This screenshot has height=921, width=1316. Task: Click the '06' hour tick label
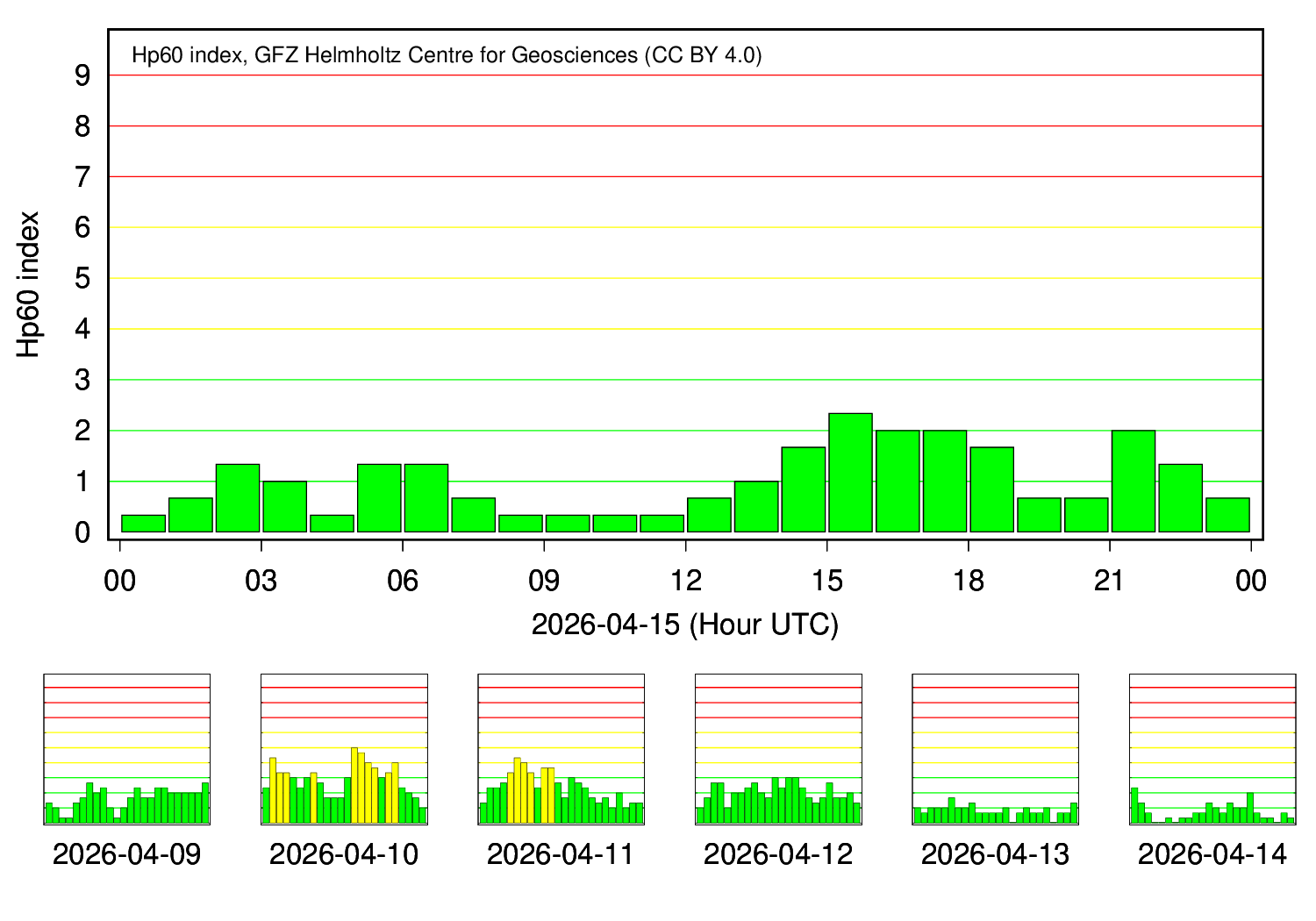click(x=403, y=581)
